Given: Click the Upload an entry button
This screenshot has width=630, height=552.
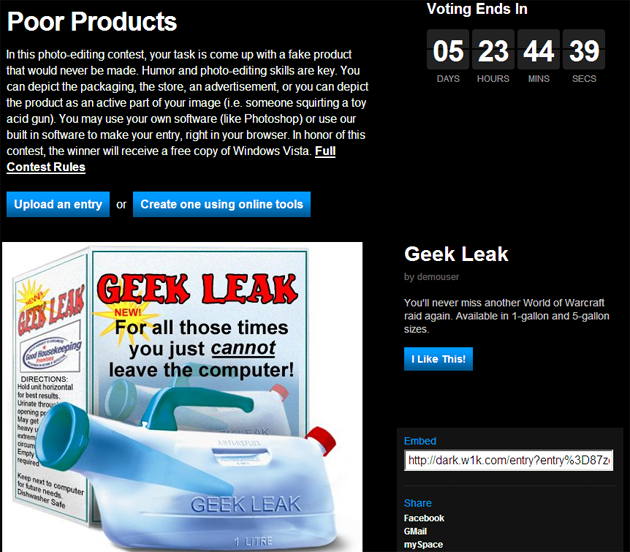Looking at the screenshot, I should tap(58, 204).
